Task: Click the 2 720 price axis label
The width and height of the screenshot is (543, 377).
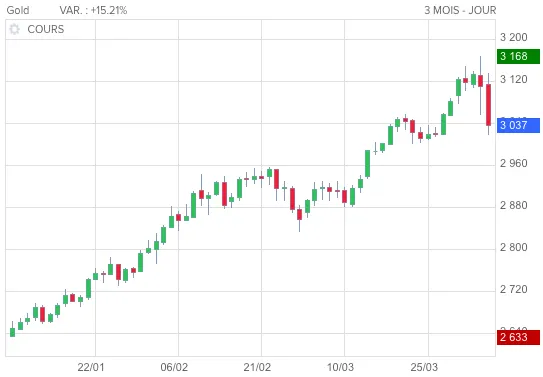Action: pyautogui.click(x=514, y=289)
